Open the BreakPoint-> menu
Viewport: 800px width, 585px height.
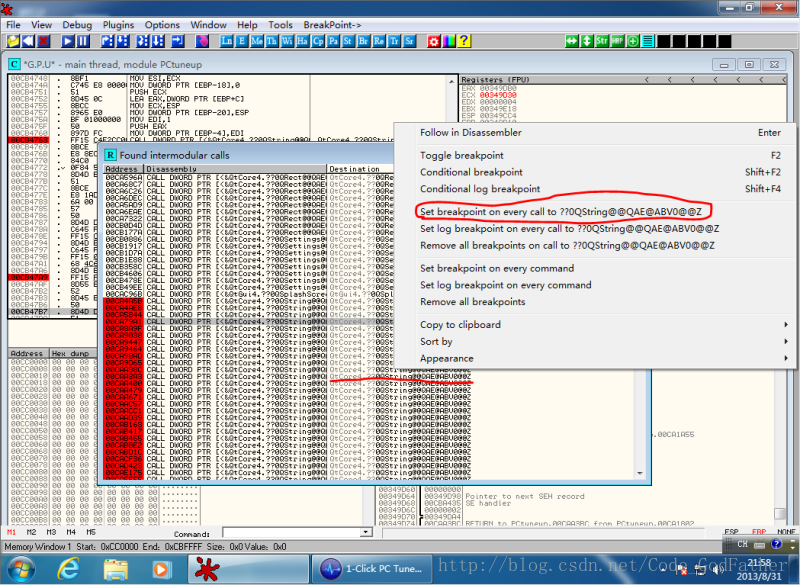[333, 24]
